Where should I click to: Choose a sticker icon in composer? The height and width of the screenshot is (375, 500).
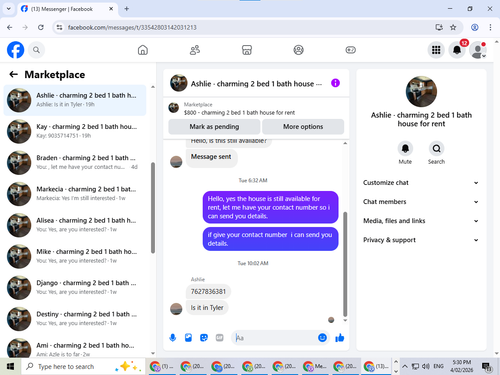[204, 338]
